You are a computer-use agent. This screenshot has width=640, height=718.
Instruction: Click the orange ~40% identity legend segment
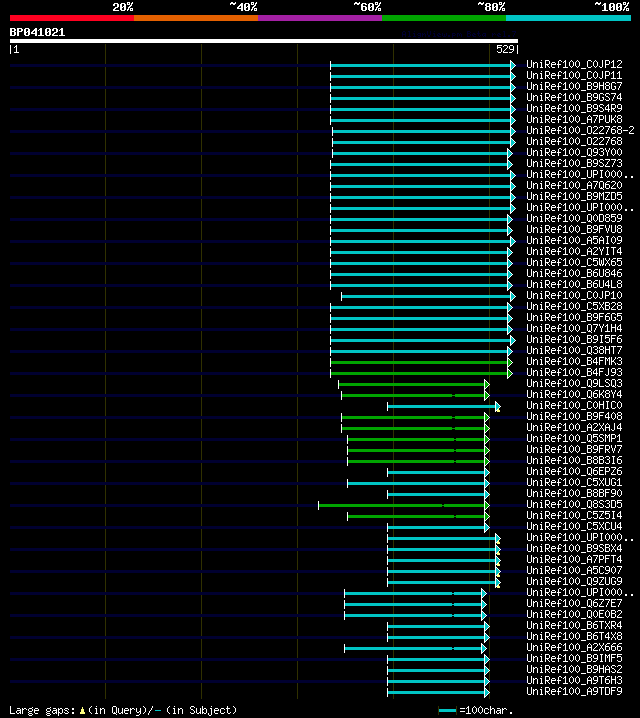pos(196,18)
